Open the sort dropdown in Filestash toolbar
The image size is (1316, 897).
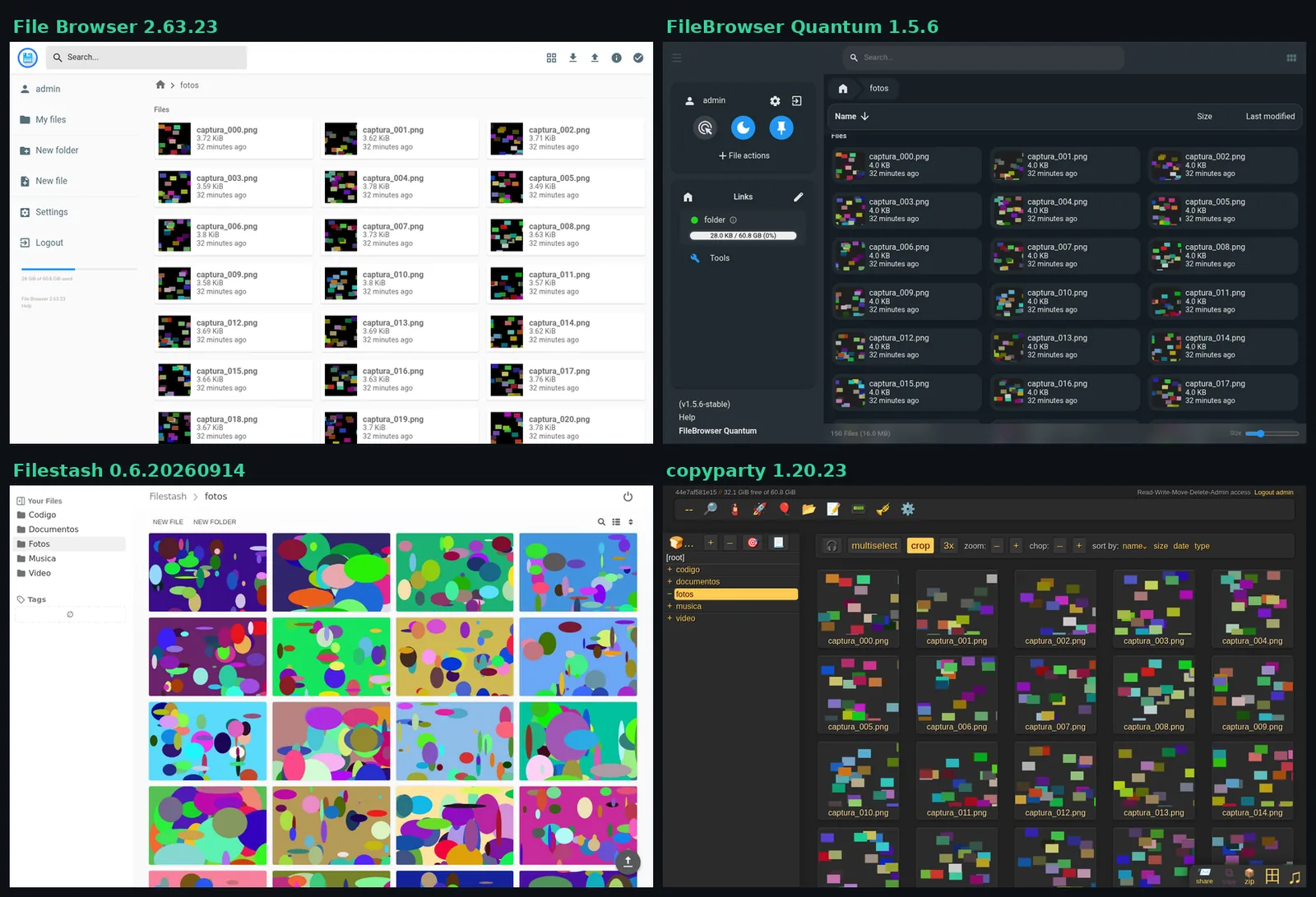631,522
